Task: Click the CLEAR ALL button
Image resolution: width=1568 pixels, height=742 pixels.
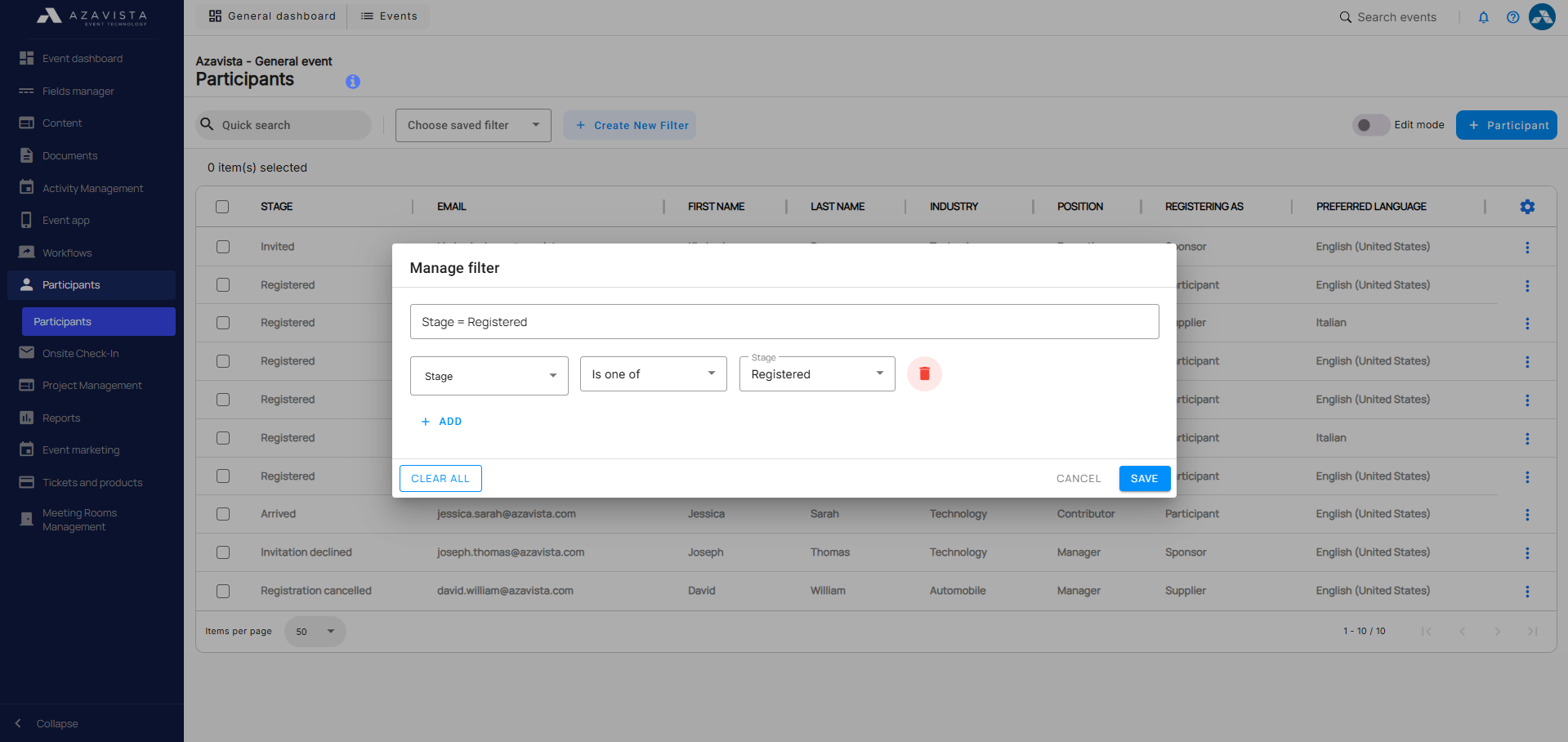Action: click(x=440, y=479)
